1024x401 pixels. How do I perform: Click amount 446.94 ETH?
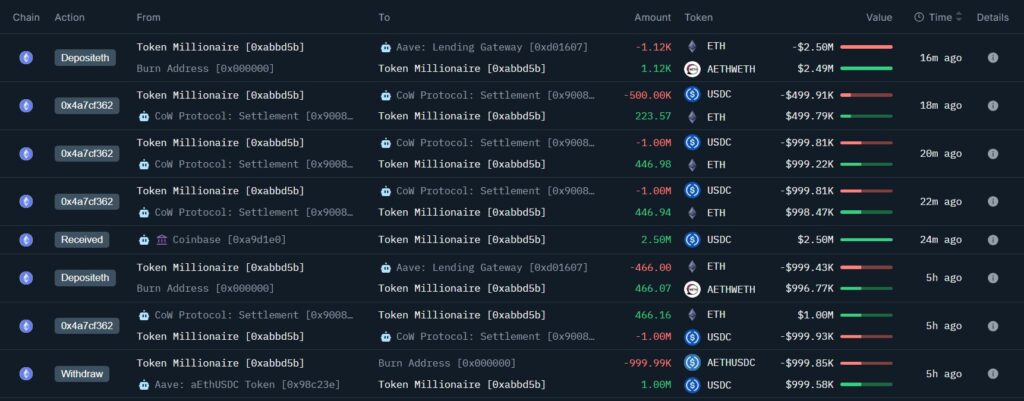coord(652,212)
